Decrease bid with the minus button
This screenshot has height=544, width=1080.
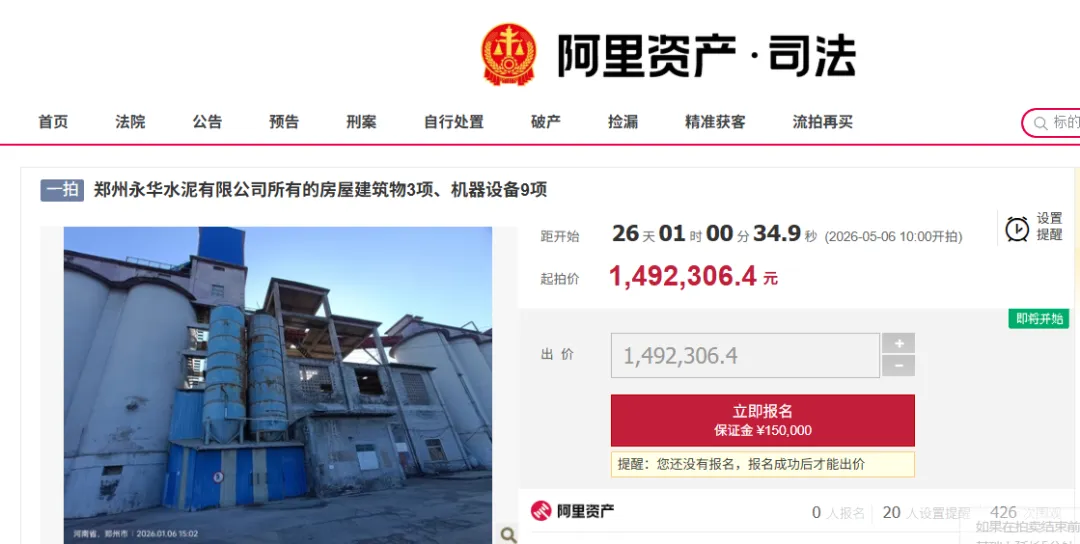point(898,366)
